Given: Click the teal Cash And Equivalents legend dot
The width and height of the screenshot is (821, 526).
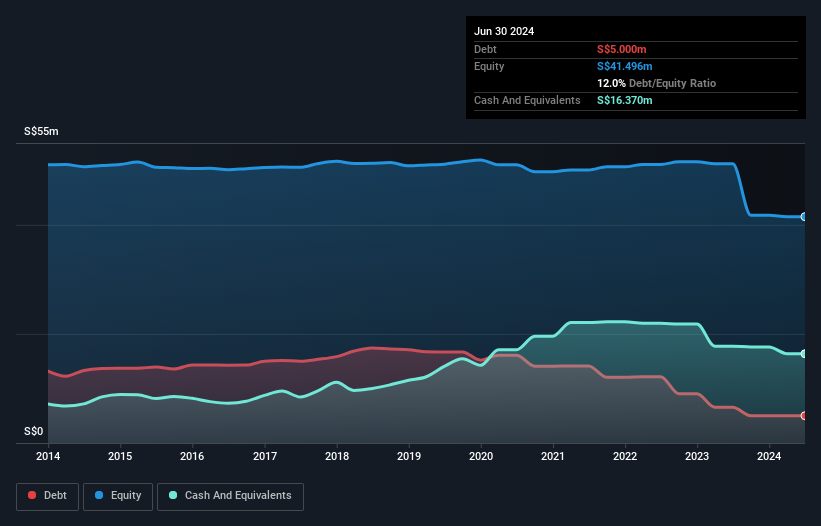Looking at the screenshot, I should coord(173,495).
